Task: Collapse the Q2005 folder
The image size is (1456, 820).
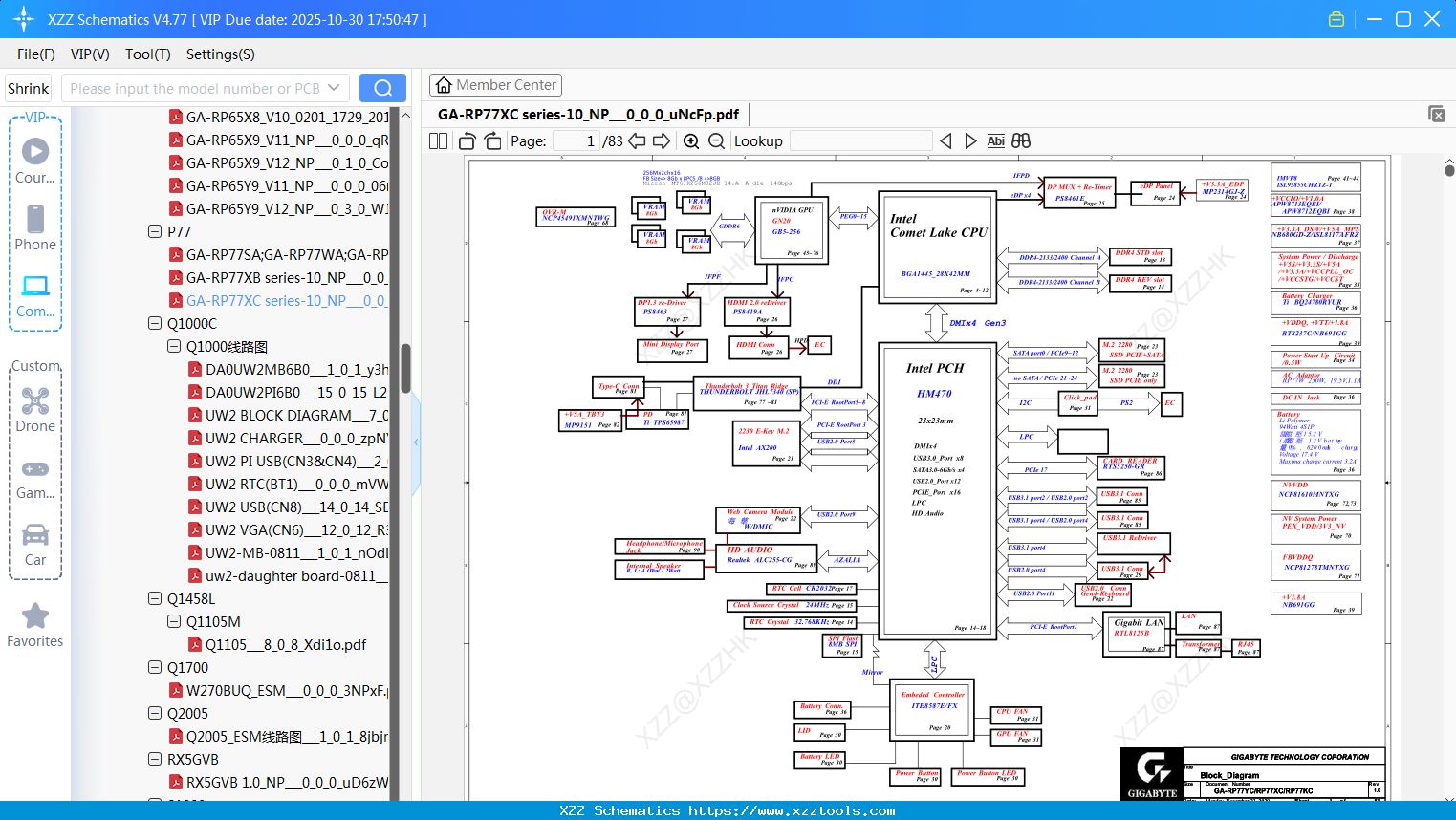Action: tap(155, 713)
